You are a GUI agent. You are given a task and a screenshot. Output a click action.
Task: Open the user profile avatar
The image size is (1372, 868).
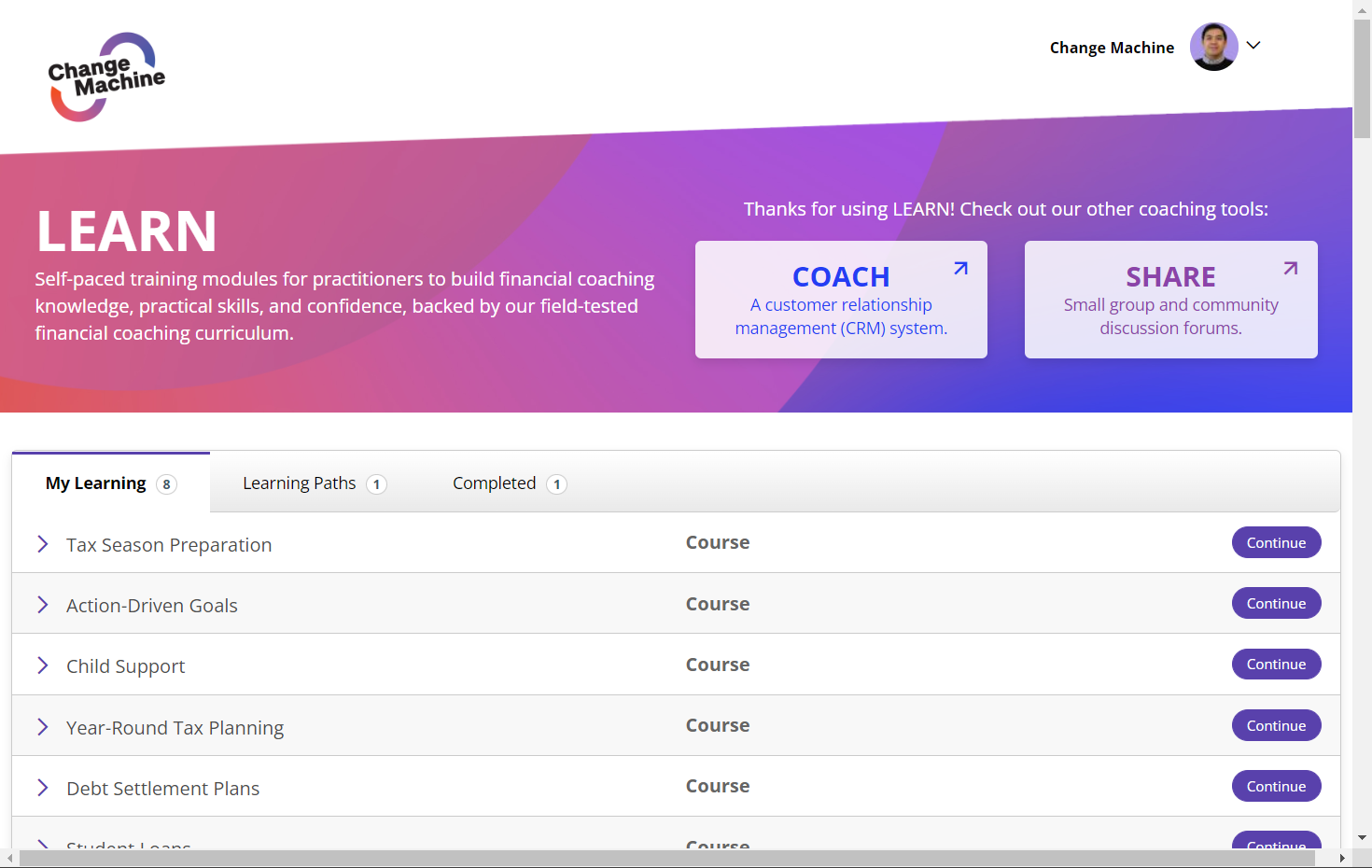[x=1213, y=47]
